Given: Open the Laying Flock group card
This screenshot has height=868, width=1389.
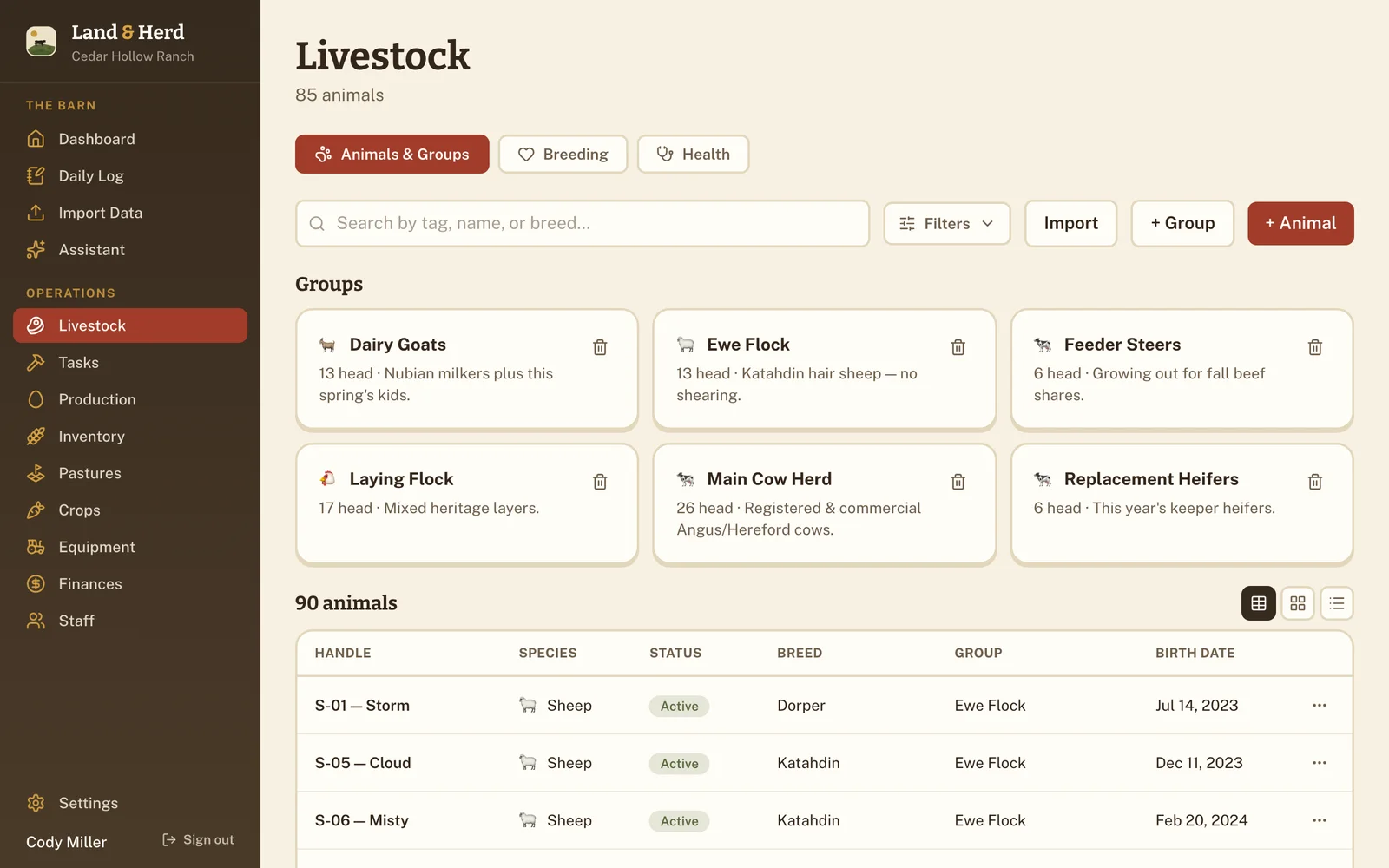Looking at the screenshot, I should tap(467, 504).
